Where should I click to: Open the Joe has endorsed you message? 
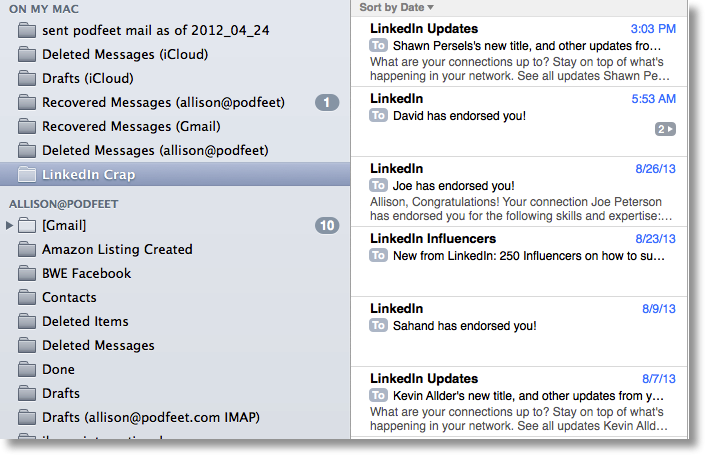(520, 192)
